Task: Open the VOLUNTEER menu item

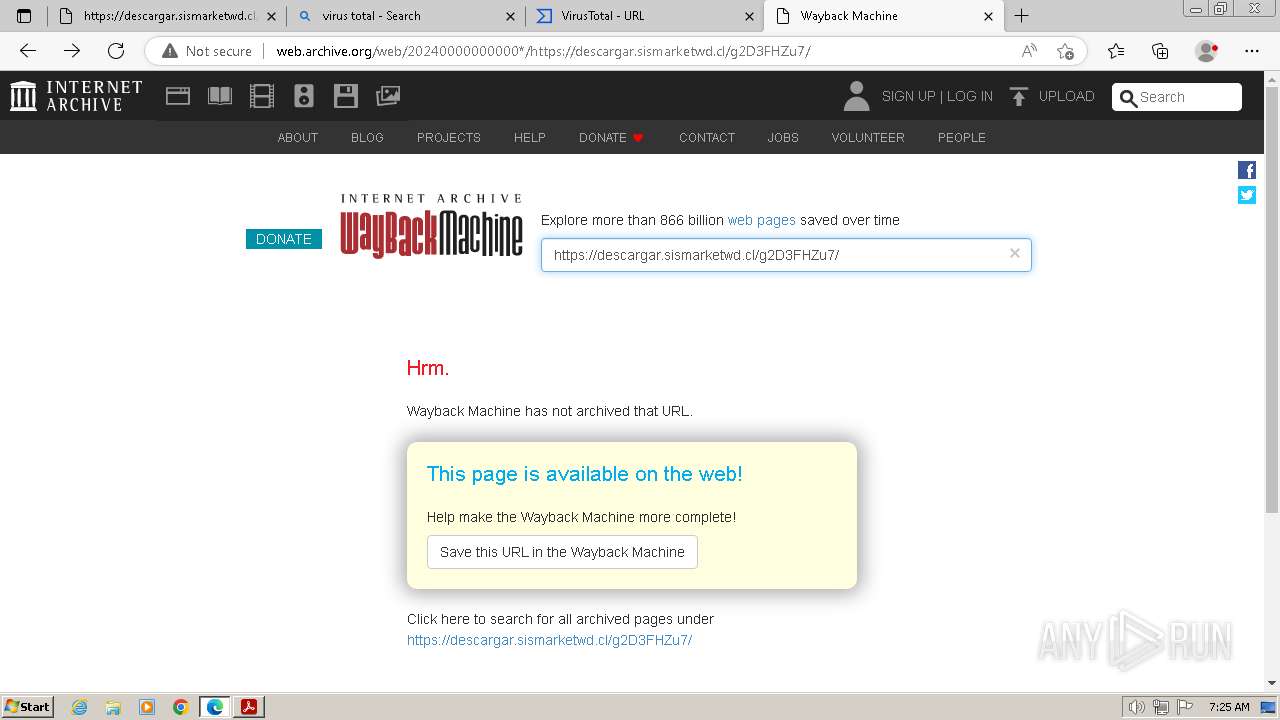Action: [x=868, y=138]
